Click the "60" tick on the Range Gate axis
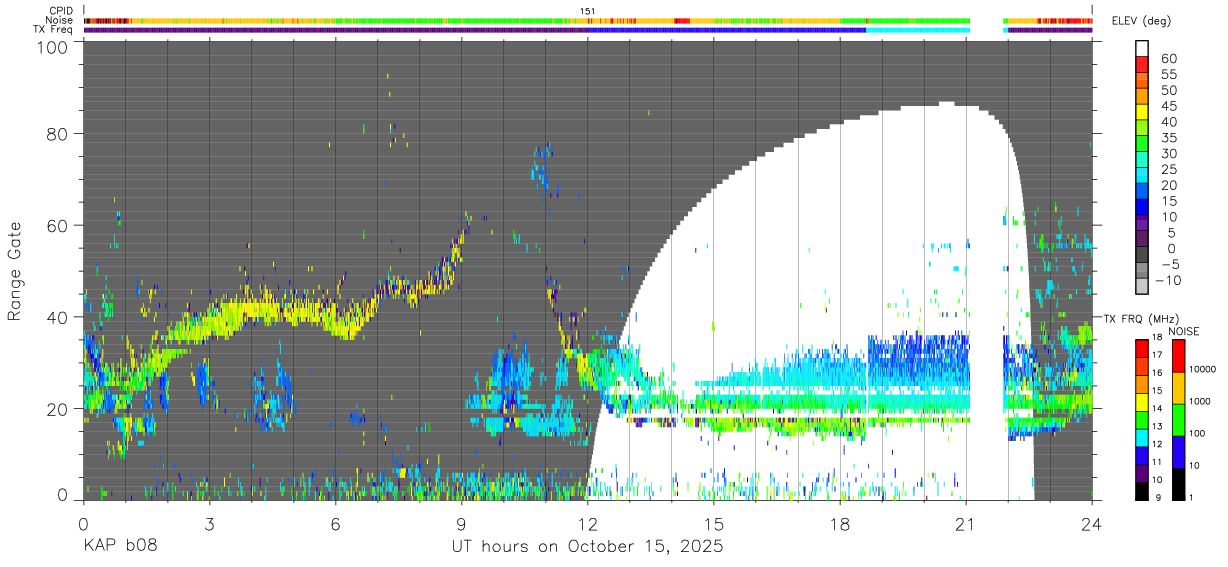1228x567 pixels. [x=56, y=226]
